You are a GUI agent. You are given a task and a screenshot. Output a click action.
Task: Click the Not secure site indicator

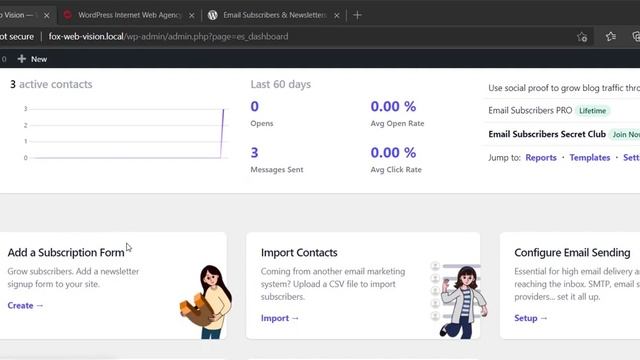[x=17, y=37]
